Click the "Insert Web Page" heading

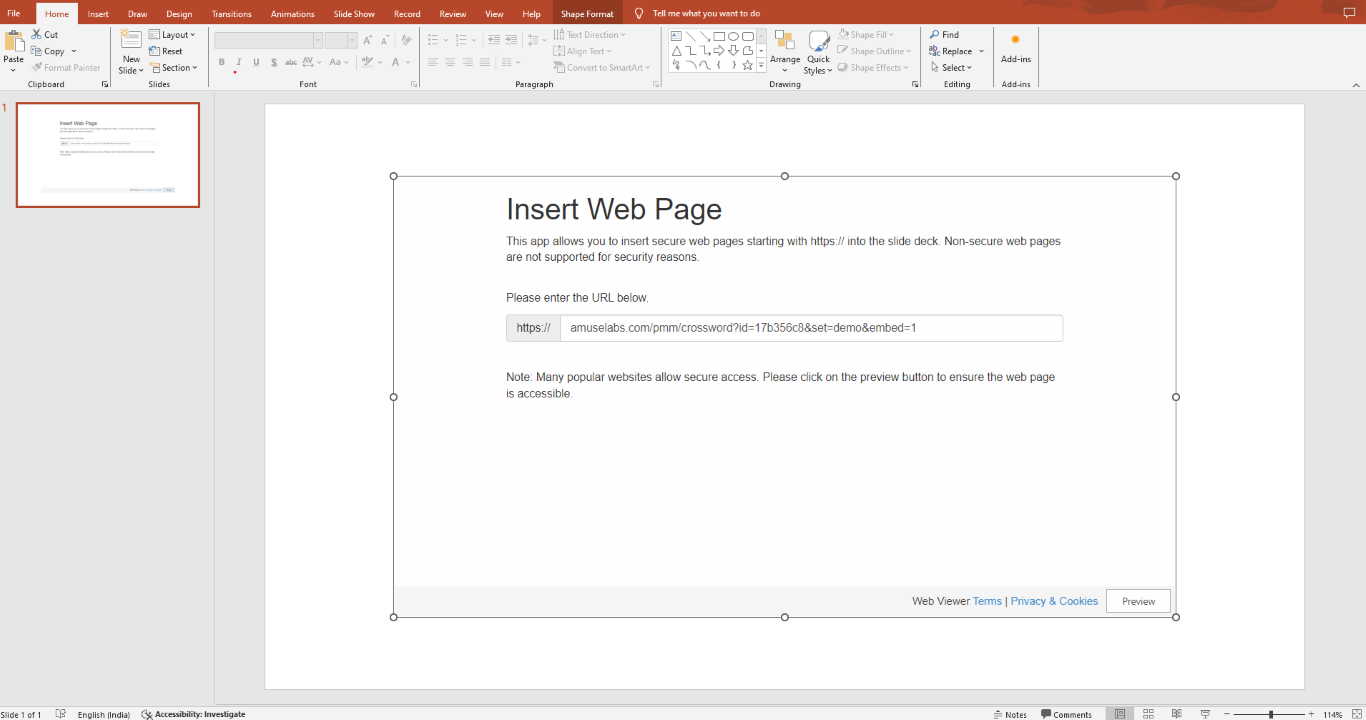tap(614, 209)
